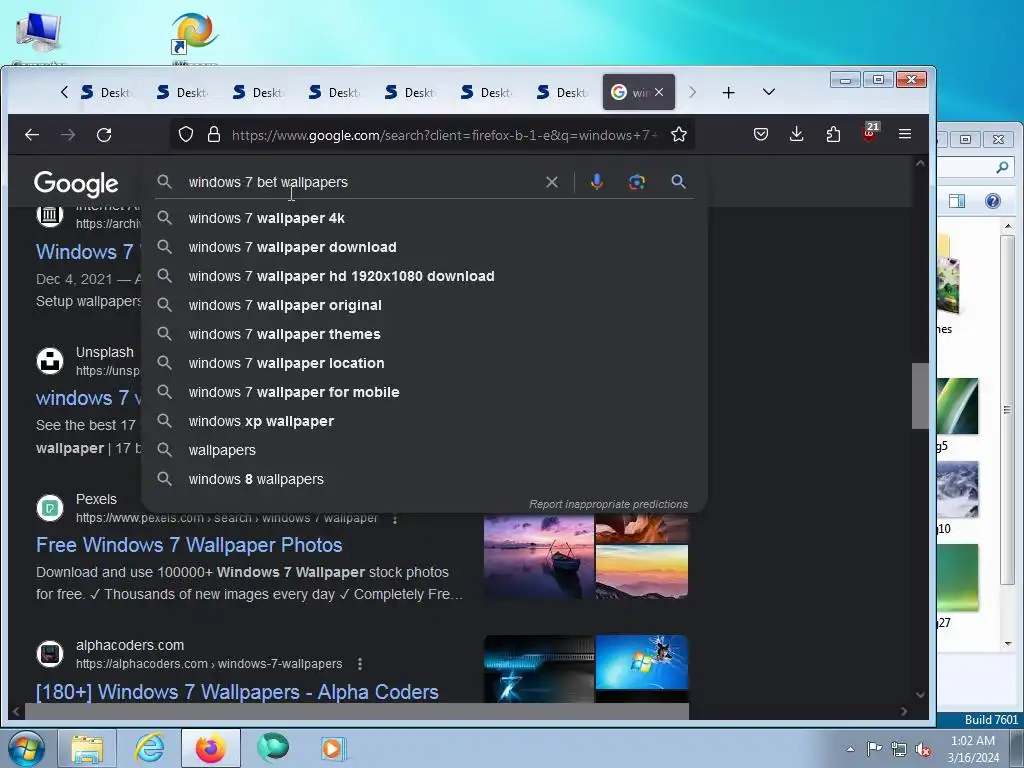Click the grayed-out forward arrow in Firefox
1024x768 pixels.
68,135
